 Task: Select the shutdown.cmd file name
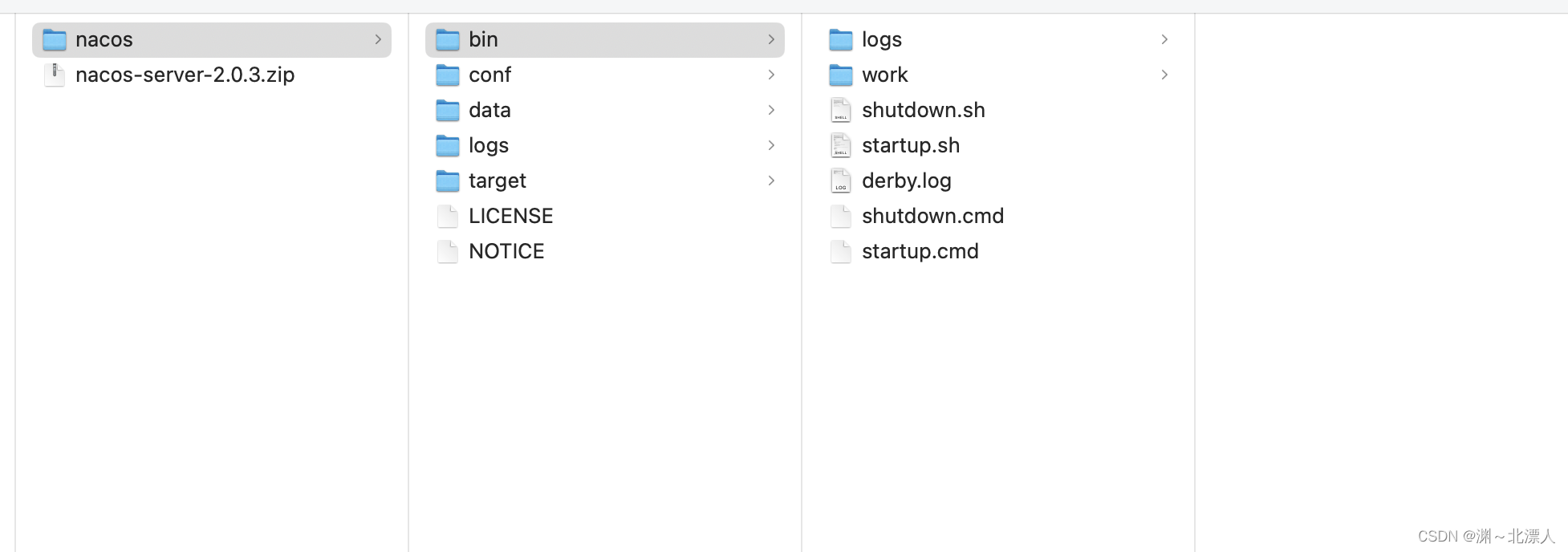pyautogui.click(x=932, y=216)
